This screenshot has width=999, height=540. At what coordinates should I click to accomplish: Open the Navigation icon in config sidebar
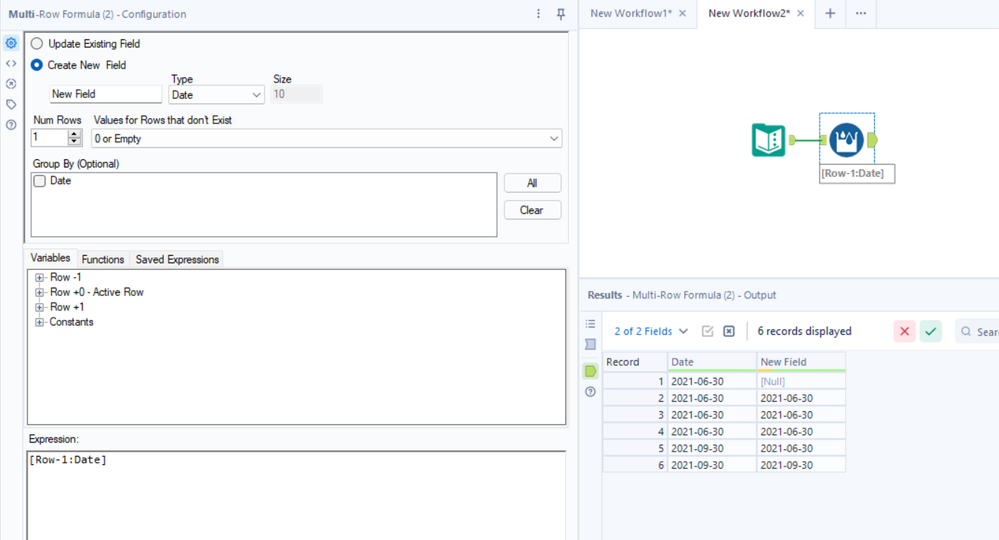(11, 84)
